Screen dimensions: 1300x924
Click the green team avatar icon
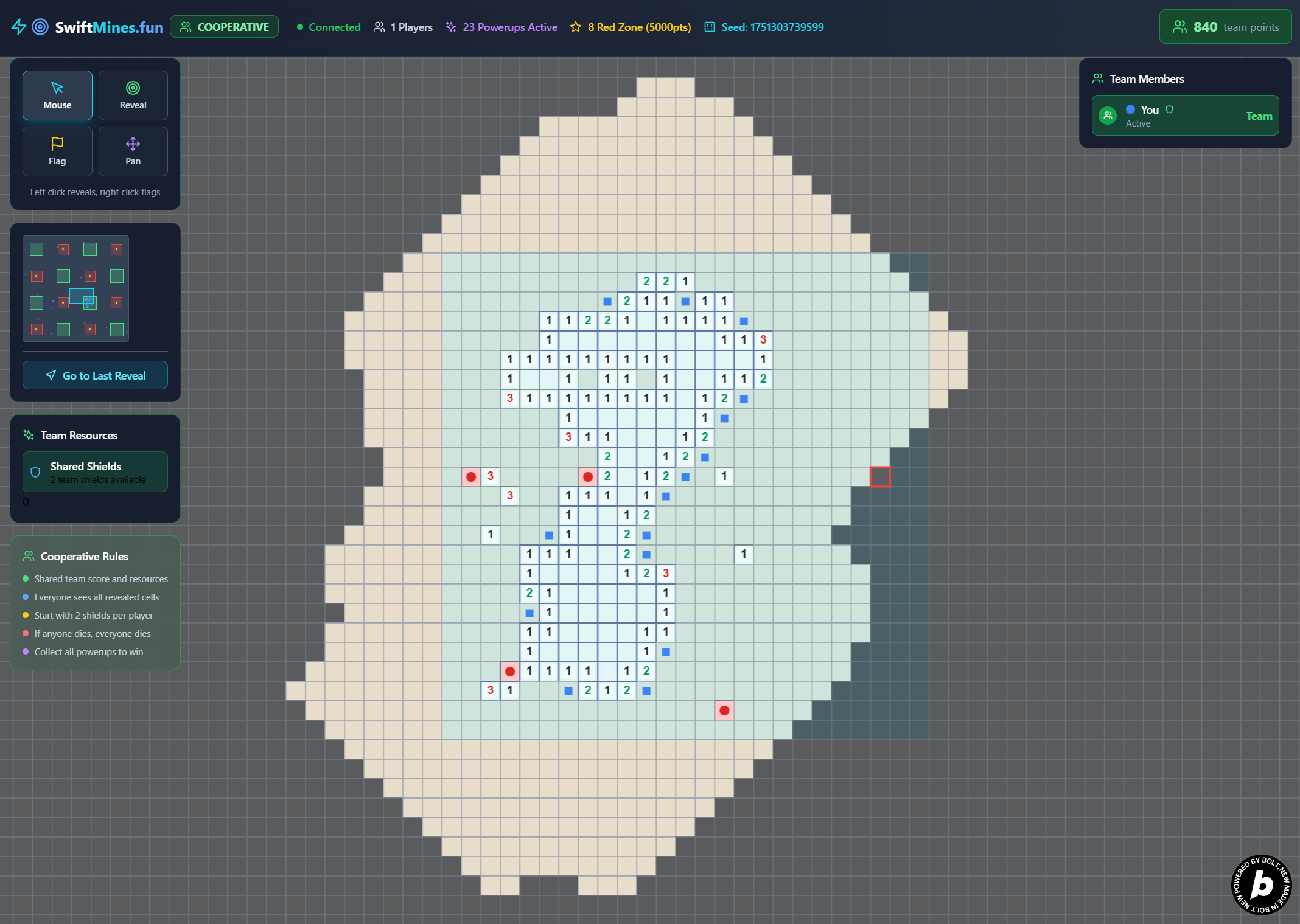(1108, 116)
